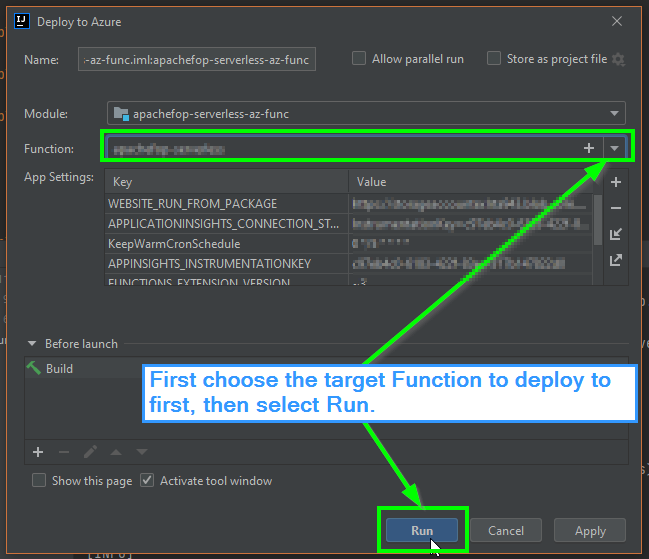Screen dimensions: 649x559
Task: Add a before launch task
Action: tap(38, 452)
